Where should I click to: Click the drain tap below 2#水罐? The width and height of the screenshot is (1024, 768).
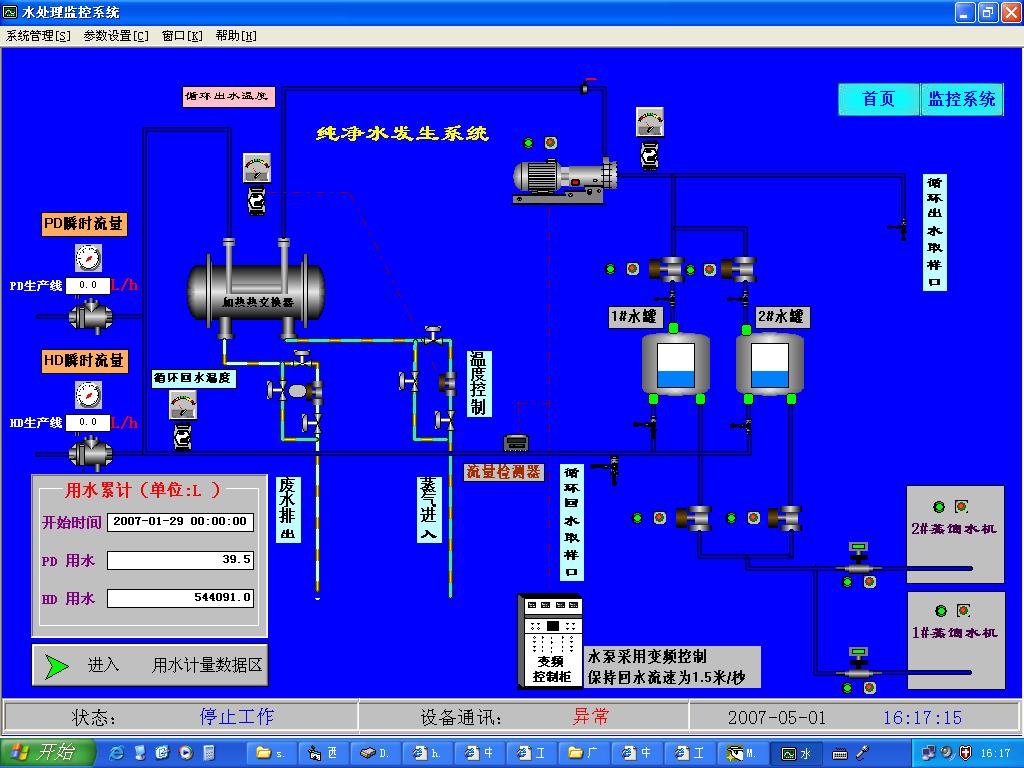742,426
